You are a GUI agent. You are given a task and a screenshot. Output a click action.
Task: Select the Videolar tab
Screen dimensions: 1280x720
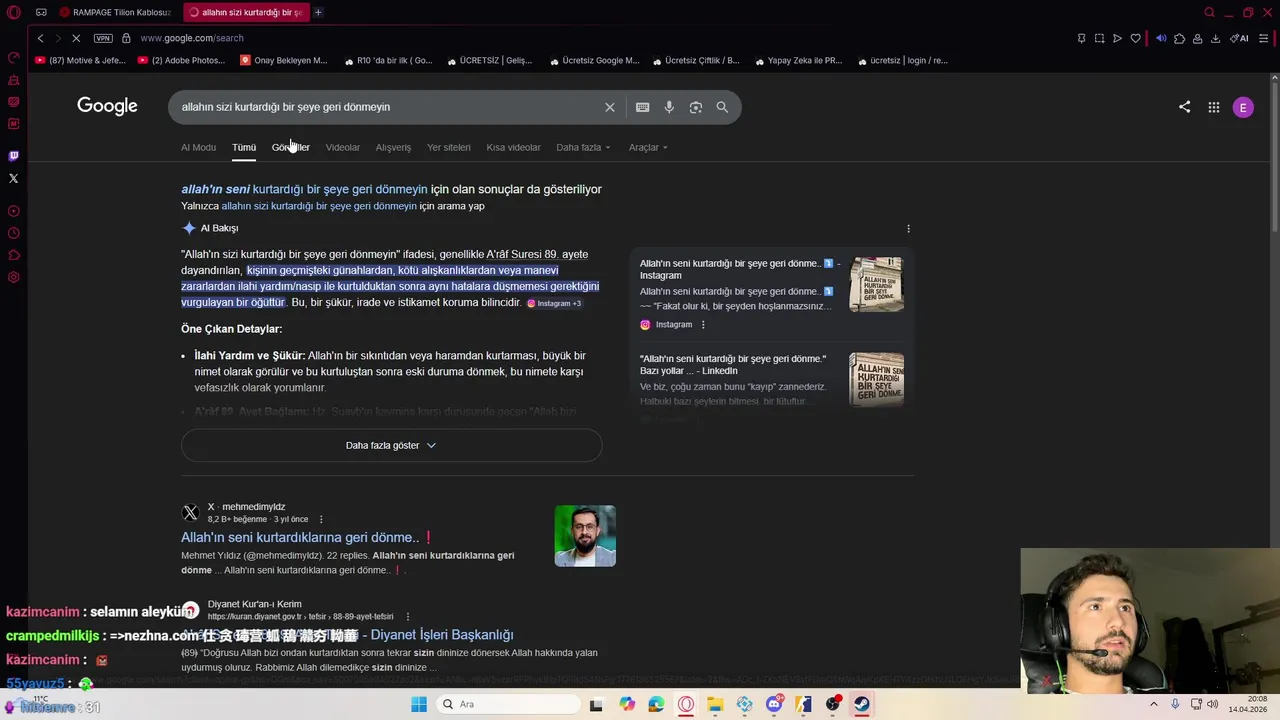point(343,147)
